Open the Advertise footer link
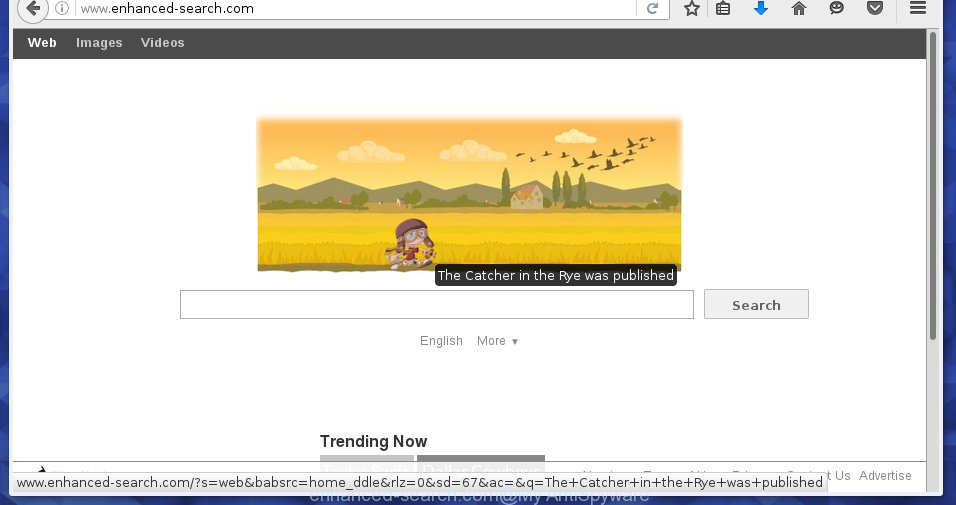This screenshot has width=956, height=505. [885, 476]
